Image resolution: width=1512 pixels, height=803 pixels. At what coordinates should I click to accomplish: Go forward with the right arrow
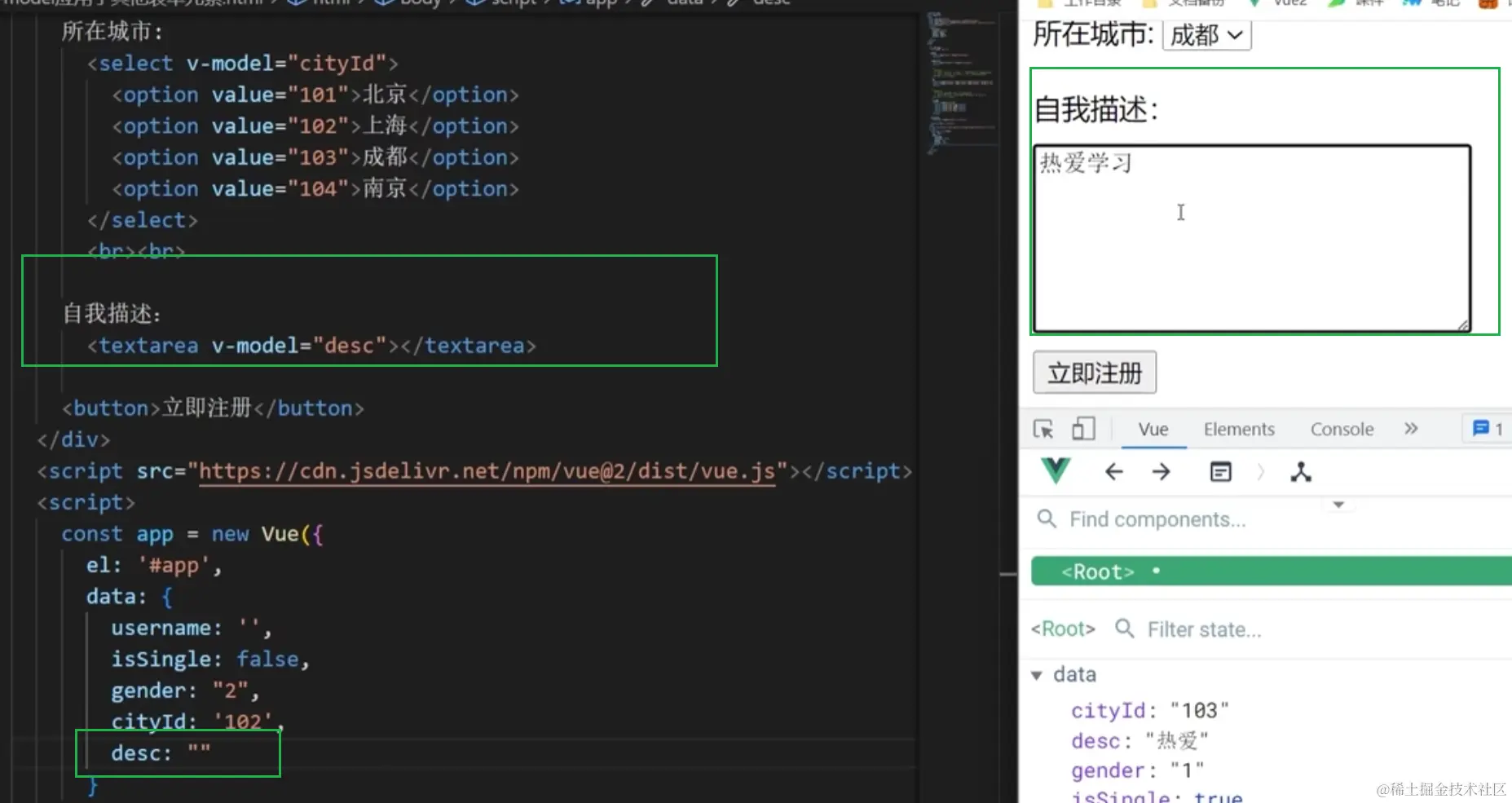click(x=1162, y=472)
